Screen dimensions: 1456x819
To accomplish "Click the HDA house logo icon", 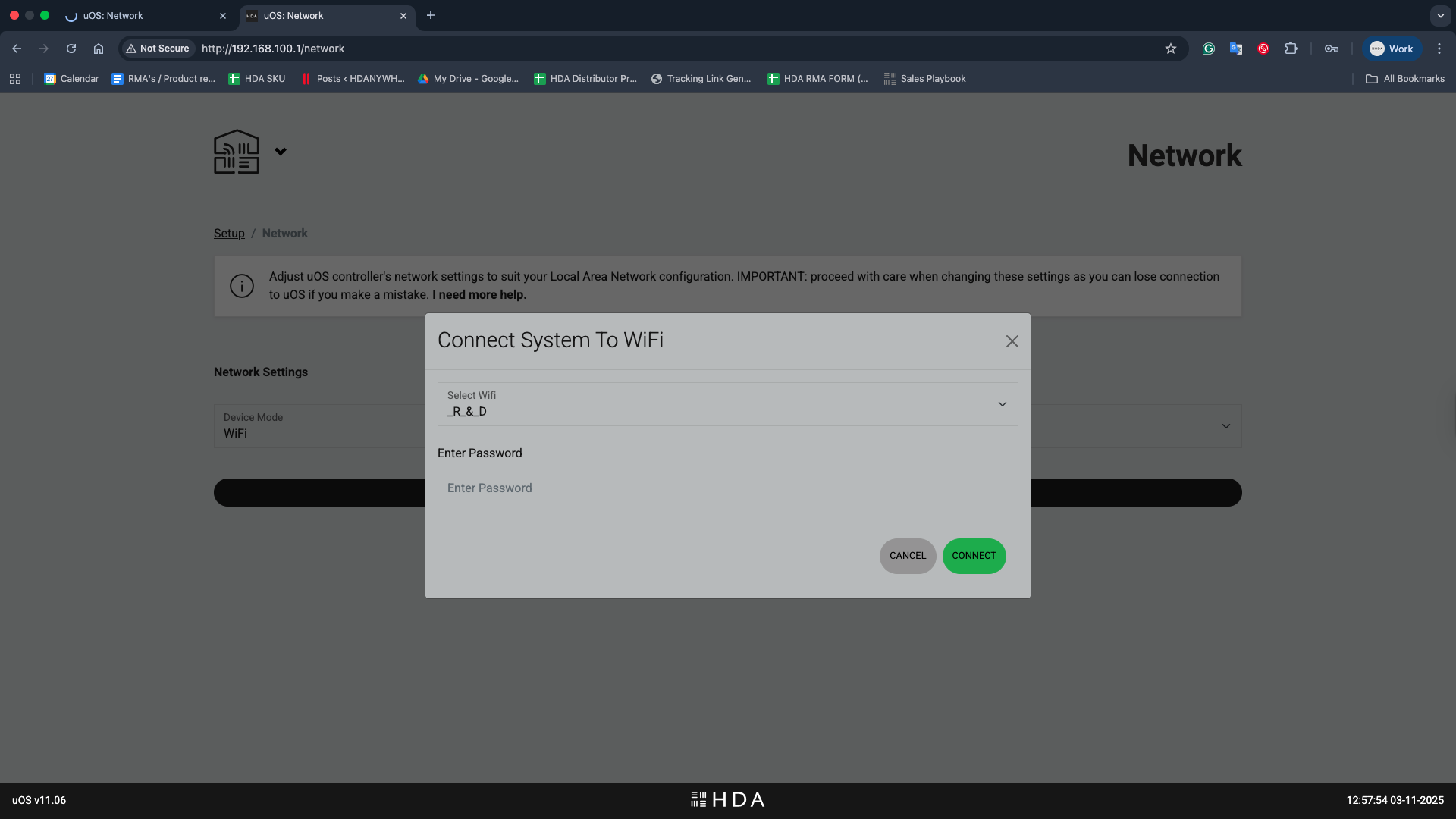I will 237,152.
